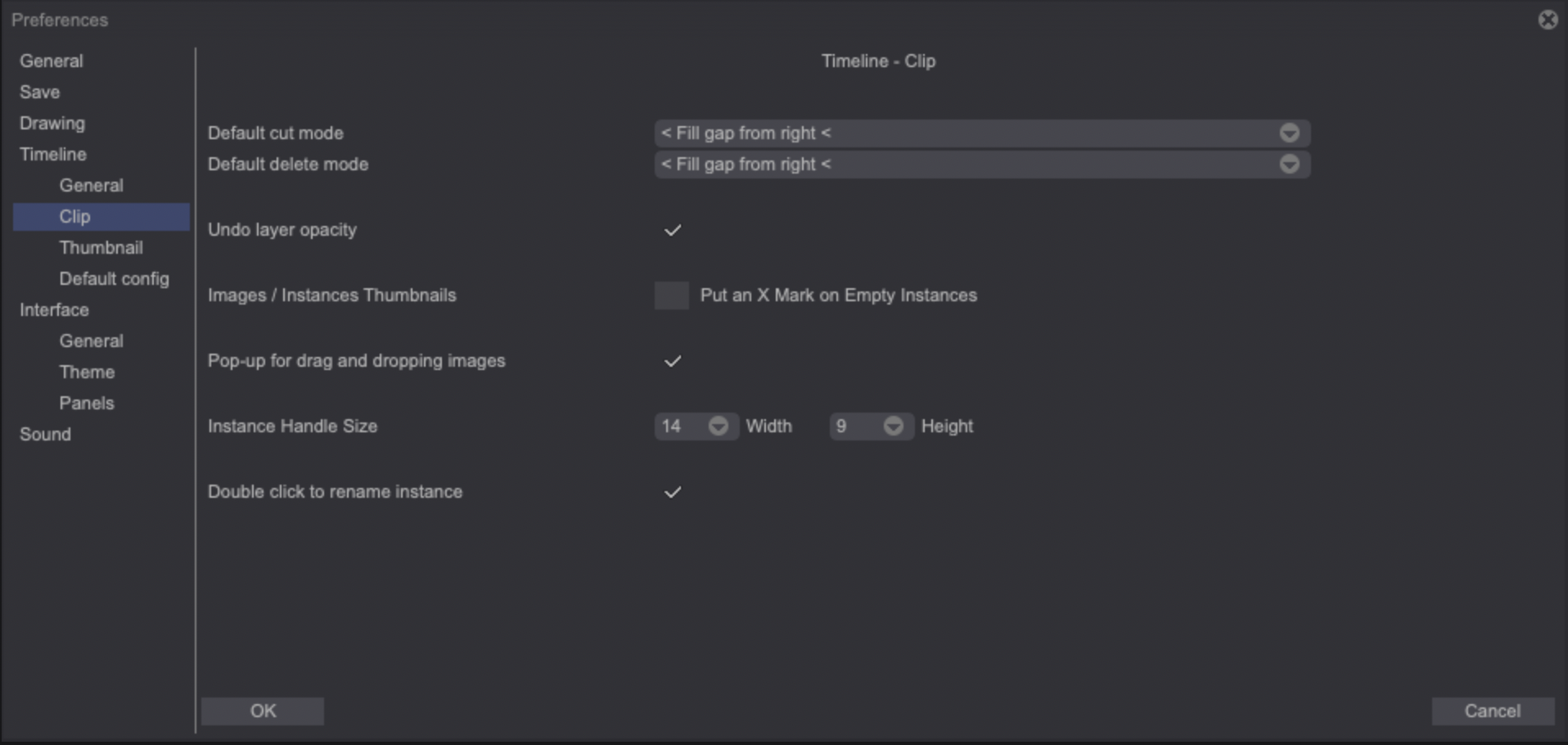Image resolution: width=1568 pixels, height=745 pixels.
Task: Open the Save preferences section
Action: point(39,92)
